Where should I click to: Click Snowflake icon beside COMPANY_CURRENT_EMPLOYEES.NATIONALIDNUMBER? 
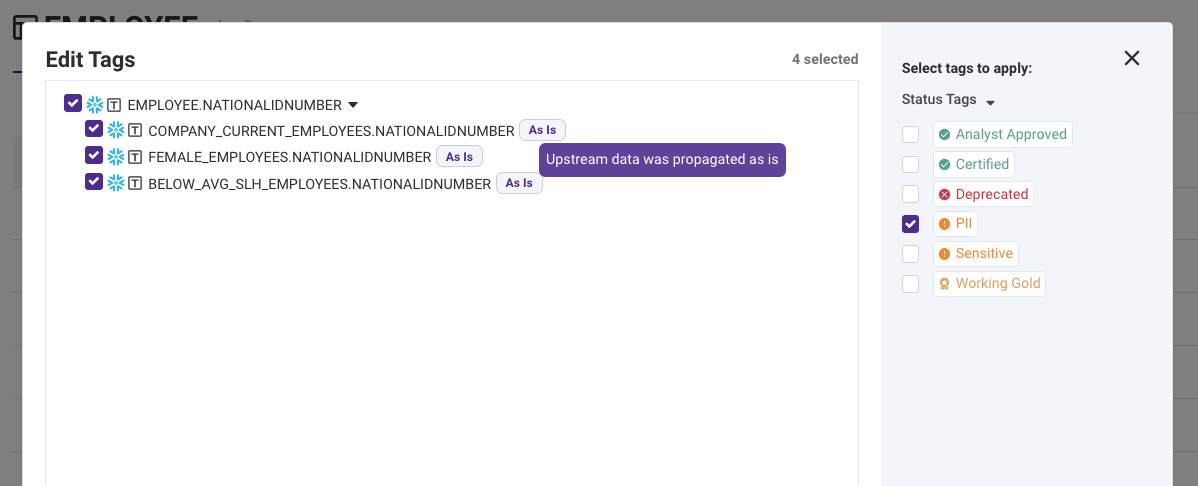click(115, 131)
